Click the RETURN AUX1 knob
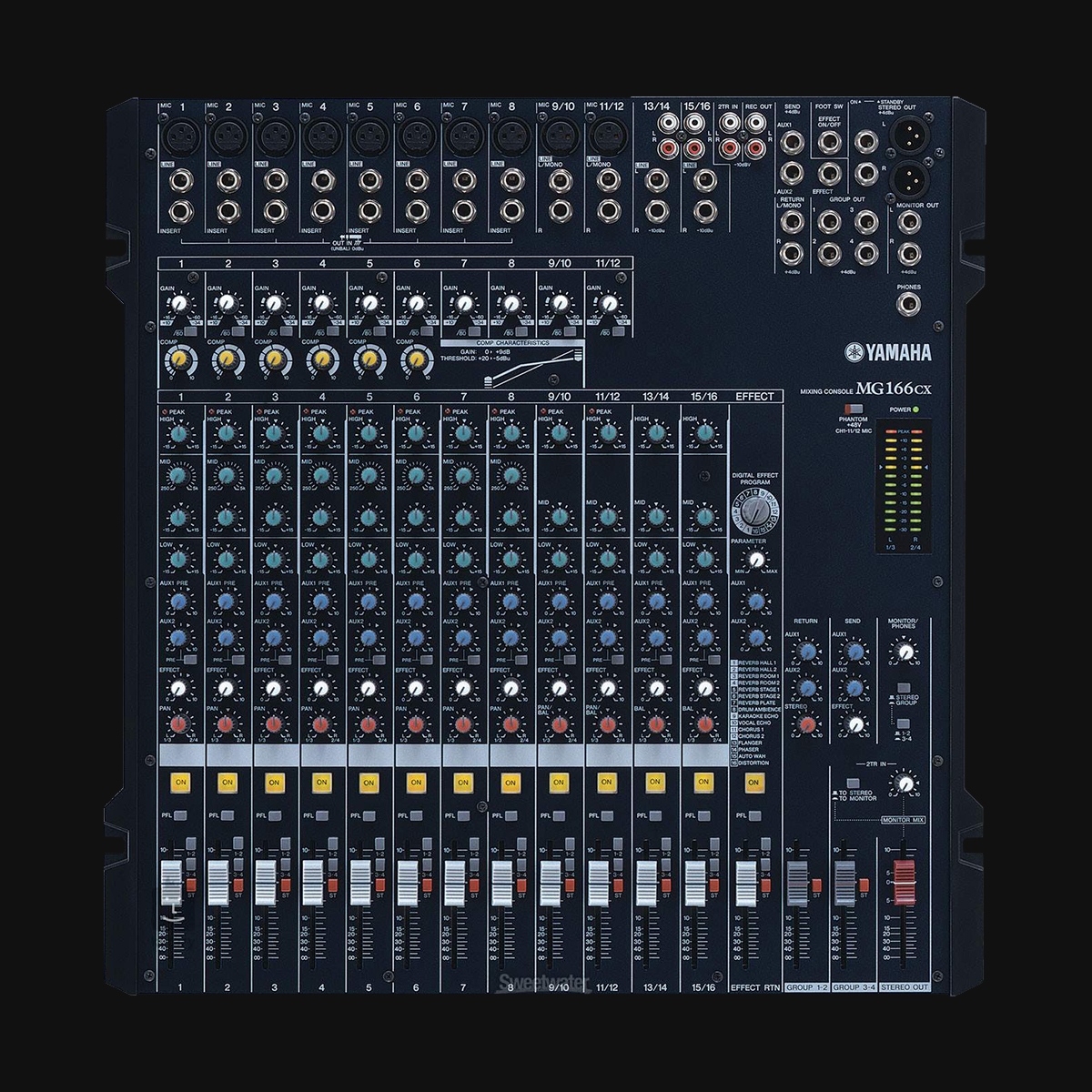Viewport: 1092px width, 1092px height. point(805,651)
